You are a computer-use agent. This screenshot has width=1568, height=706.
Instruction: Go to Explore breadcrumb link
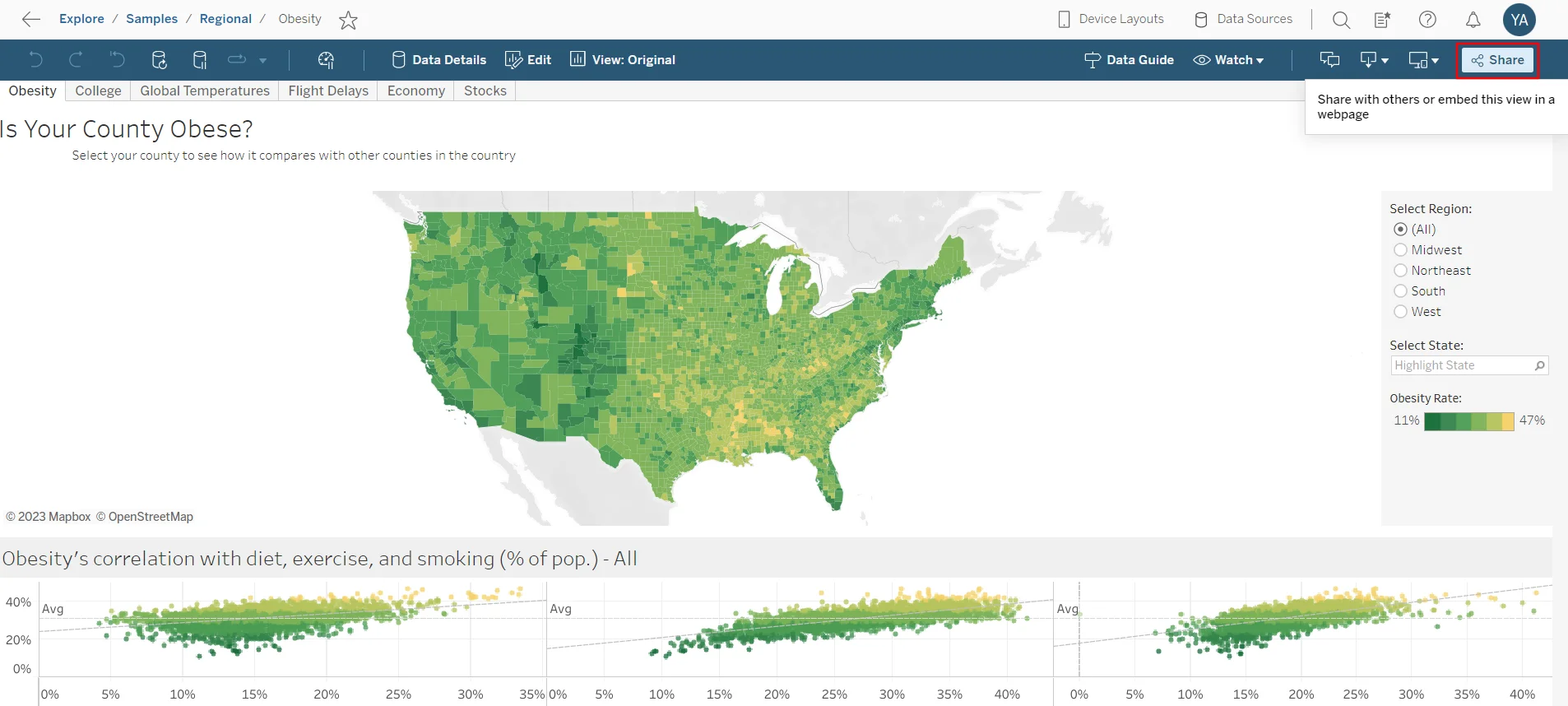[x=81, y=19]
